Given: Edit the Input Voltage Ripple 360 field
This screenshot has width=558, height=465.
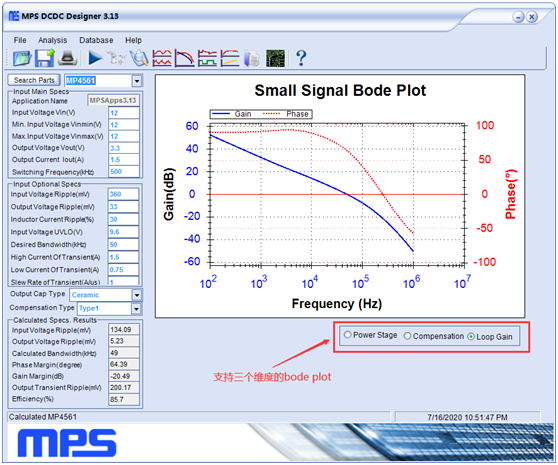Looking at the screenshot, I should click(123, 194).
